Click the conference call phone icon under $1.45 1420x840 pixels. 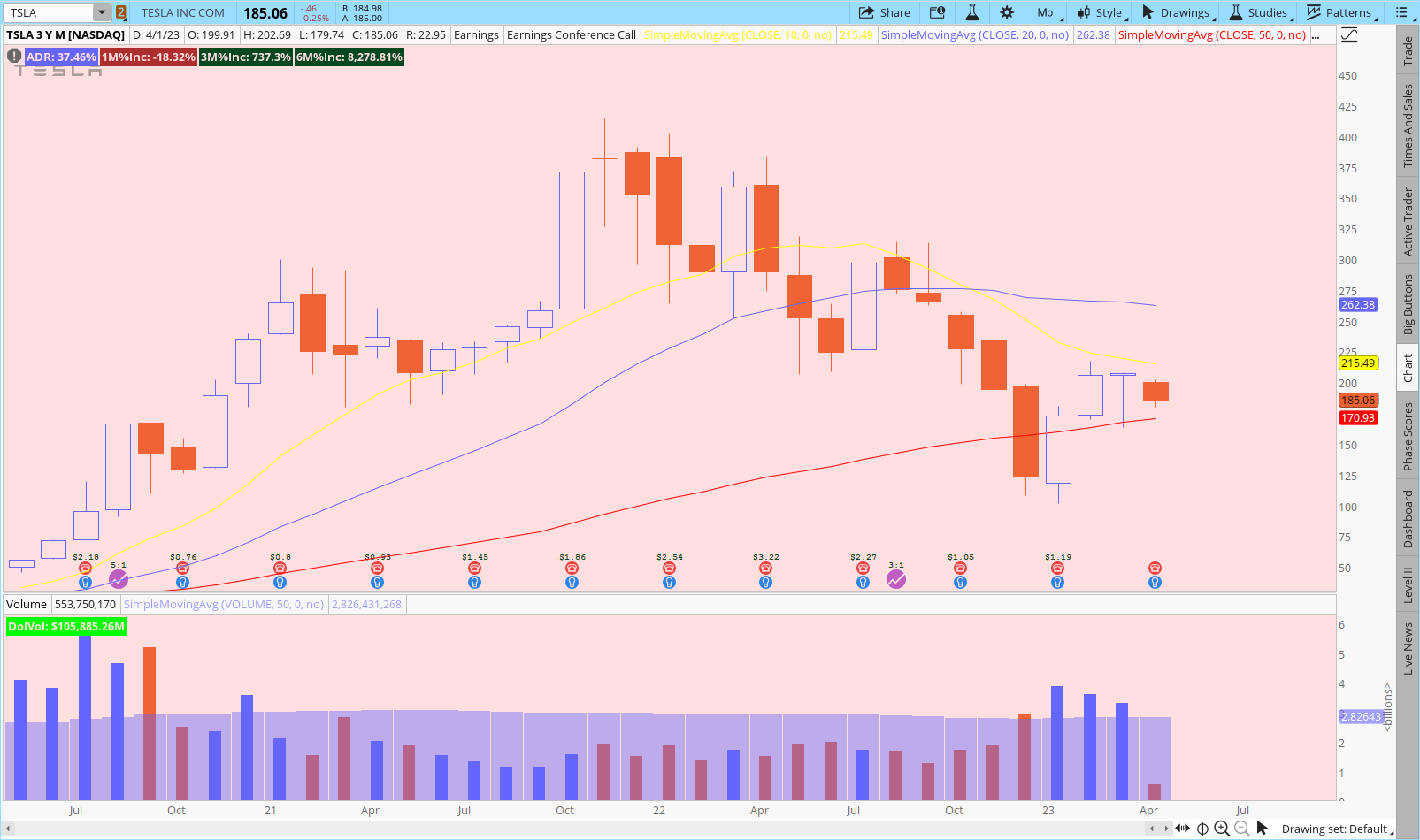[x=474, y=568]
